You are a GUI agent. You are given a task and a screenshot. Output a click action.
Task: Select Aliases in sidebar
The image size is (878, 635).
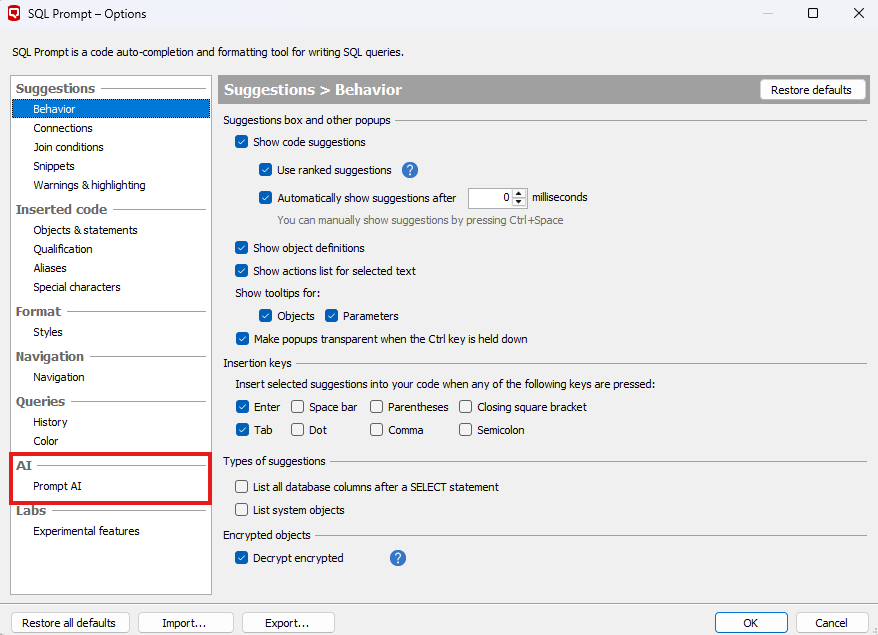click(50, 268)
